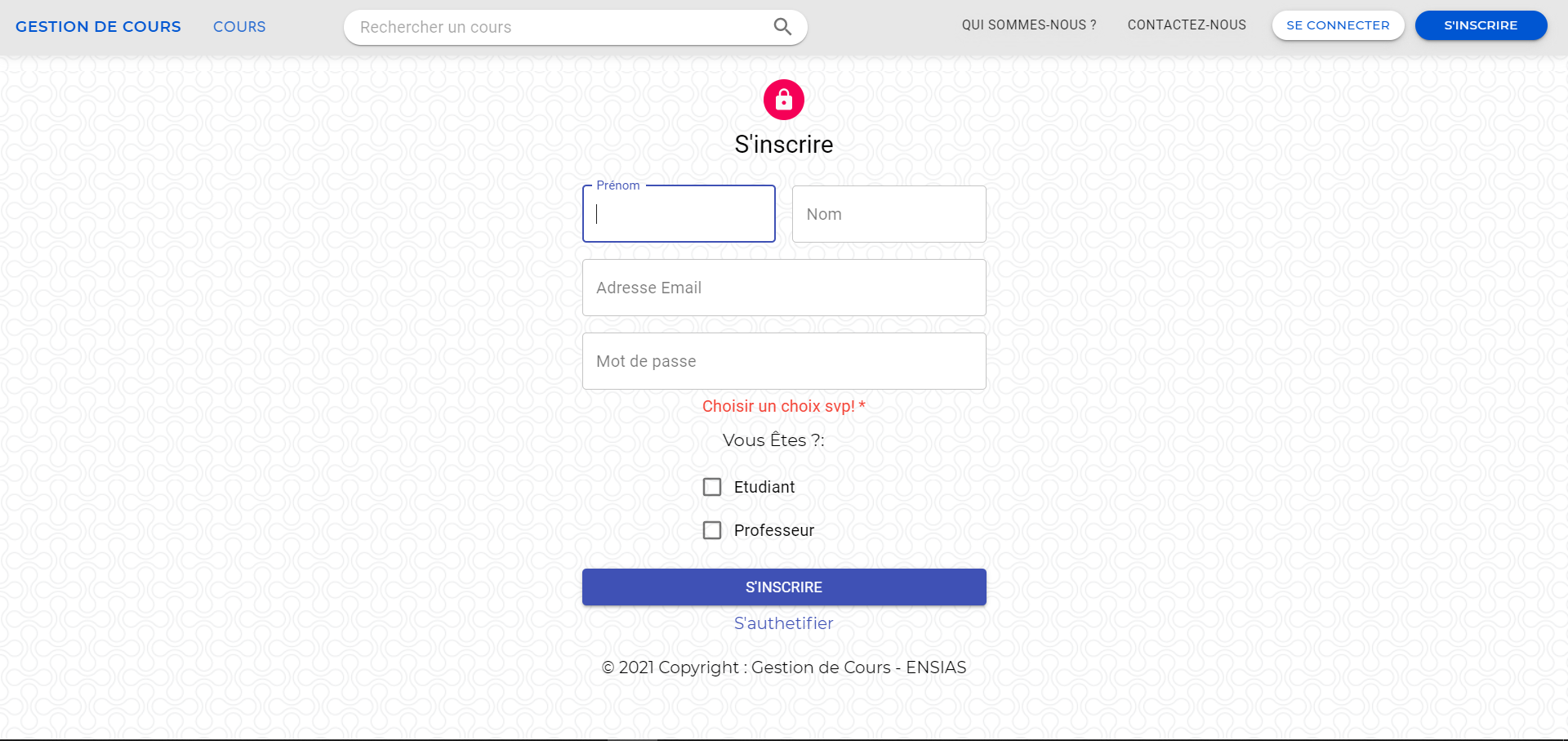Click inside the Nom field
The height and width of the screenshot is (741, 1568).
pyautogui.click(x=889, y=214)
